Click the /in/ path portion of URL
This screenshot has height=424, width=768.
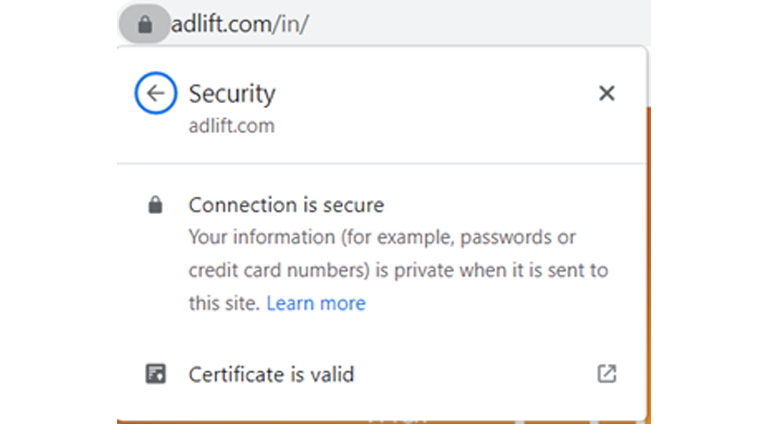pos(291,24)
